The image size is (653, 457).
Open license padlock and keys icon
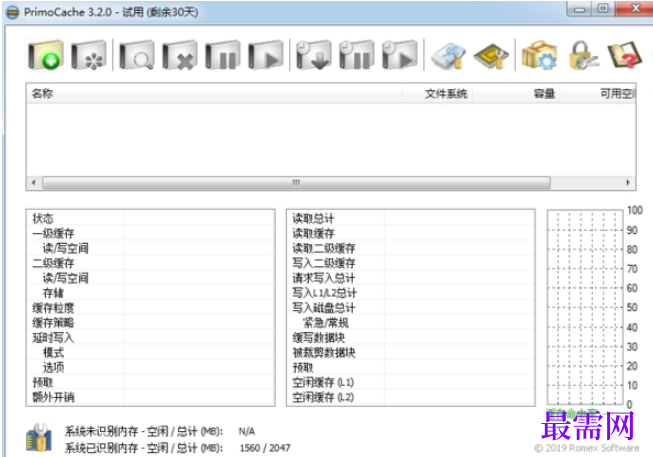583,55
